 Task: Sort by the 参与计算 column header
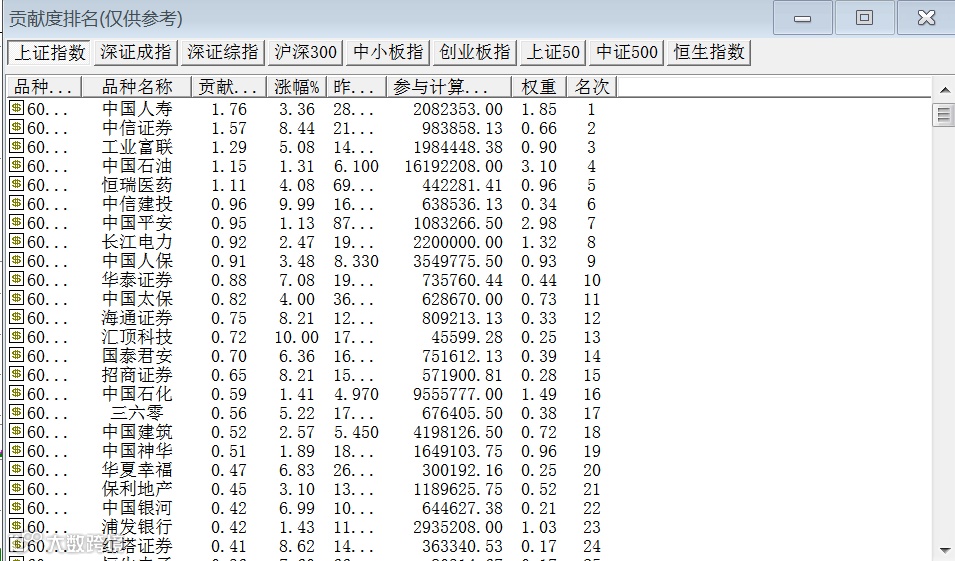(448, 86)
